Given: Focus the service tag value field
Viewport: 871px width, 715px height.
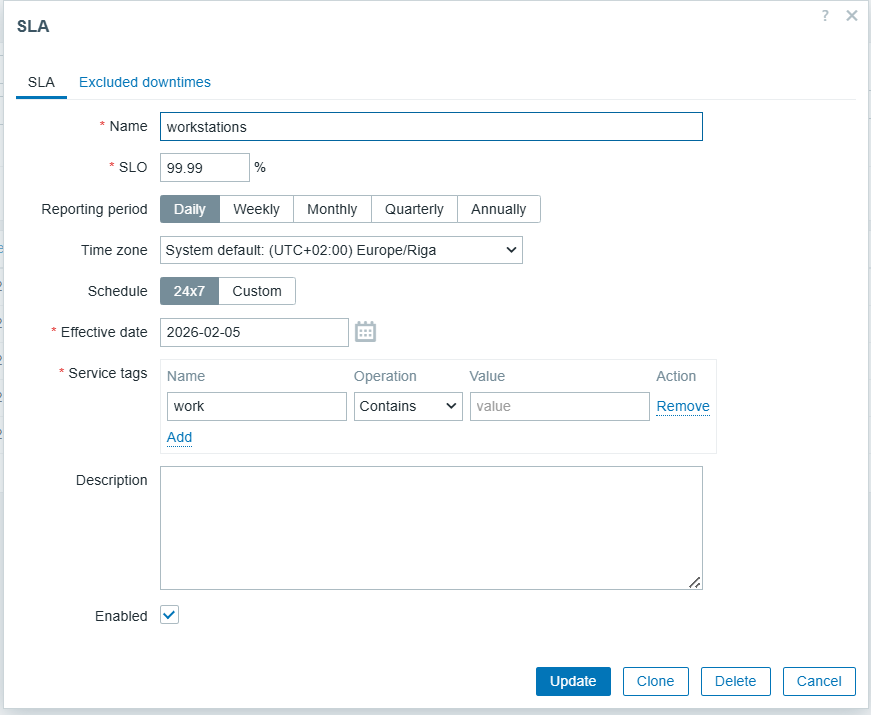Looking at the screenshot, I should pyautogui.click(x=559, y=406).
